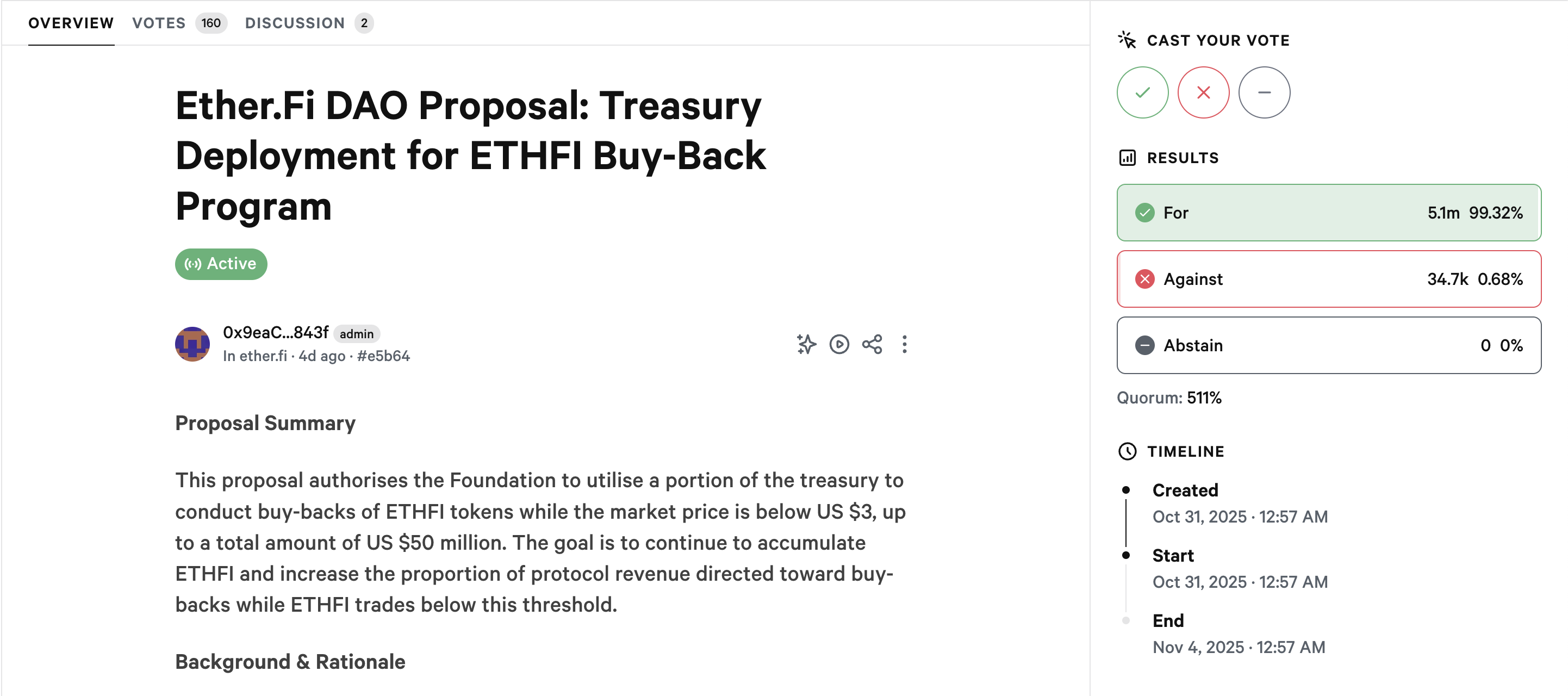Click the Timeline clock icon
This screenshot has width=1568, height=696.
pos(1127,451)
